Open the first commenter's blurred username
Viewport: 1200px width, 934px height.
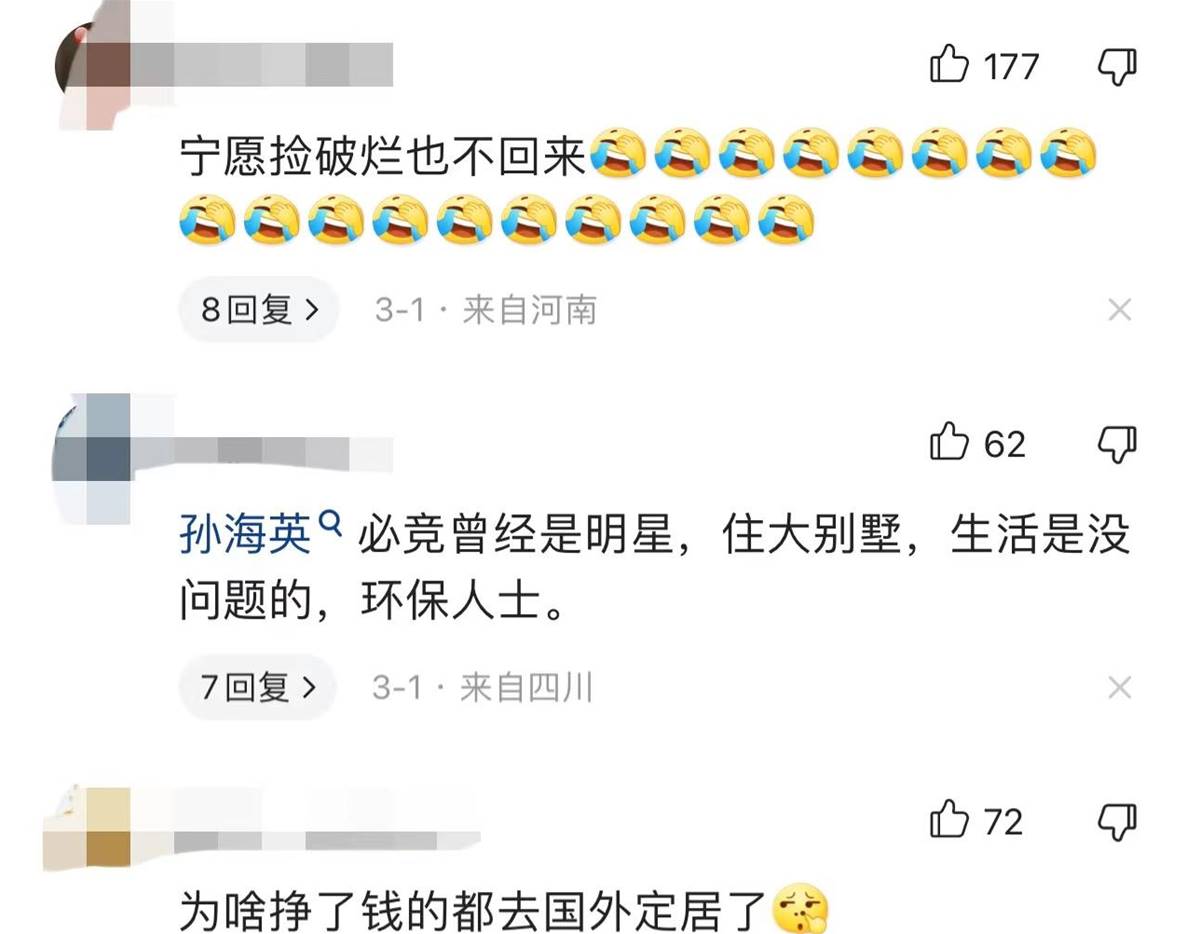285,64
